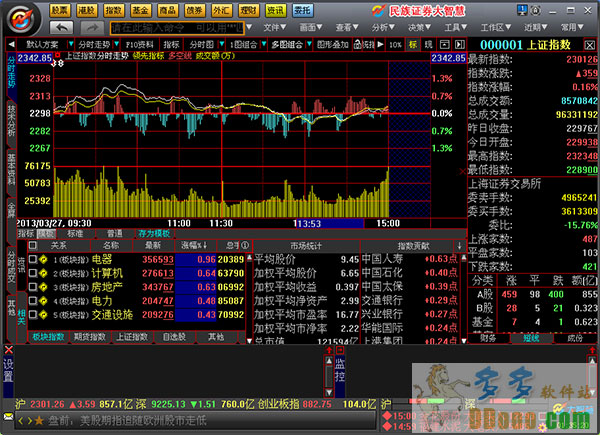
Task: Click the padlock icon next to 图形叠加
Action: point(357,45)
